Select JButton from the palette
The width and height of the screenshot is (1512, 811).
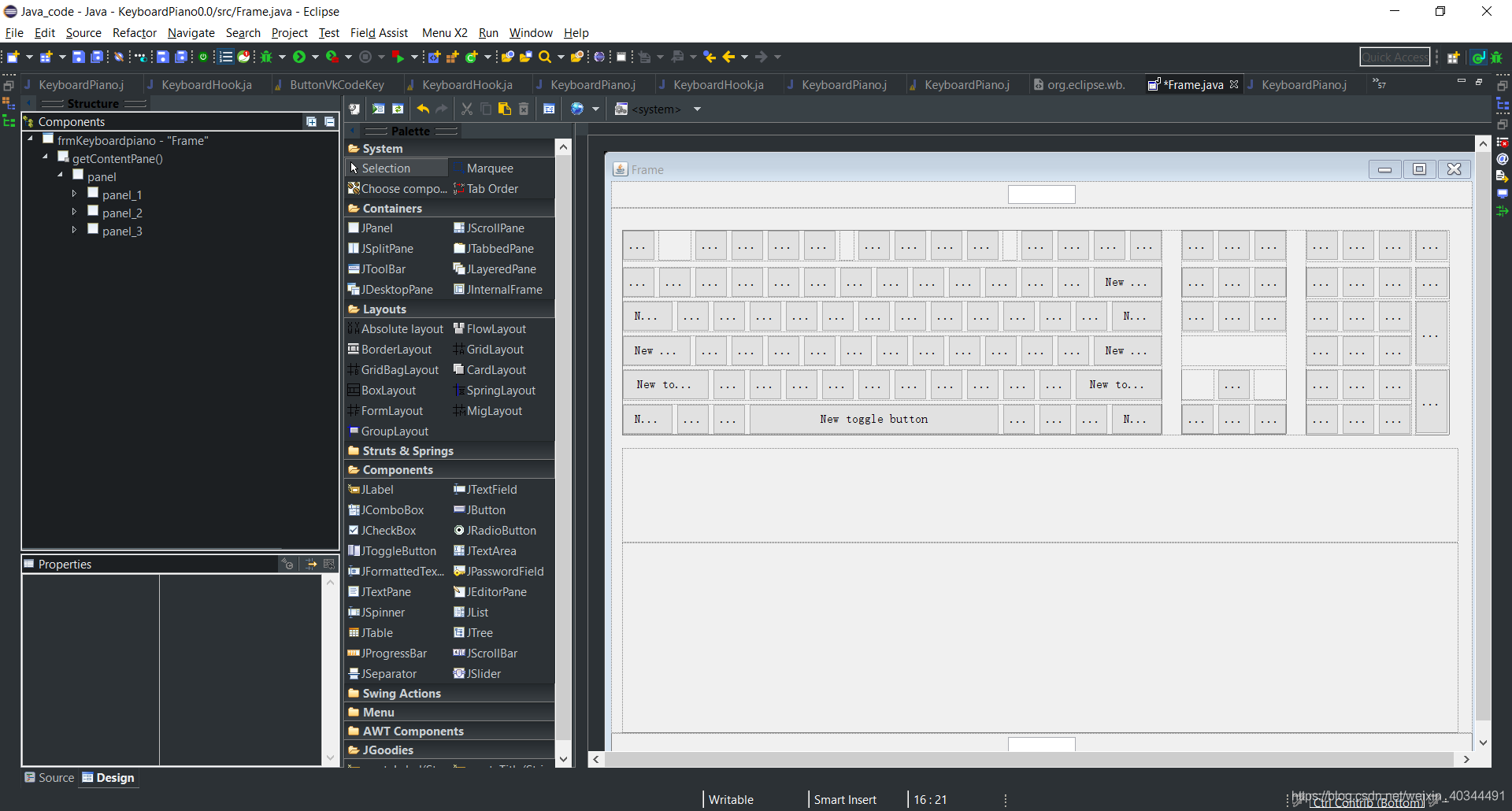point(479,510)
